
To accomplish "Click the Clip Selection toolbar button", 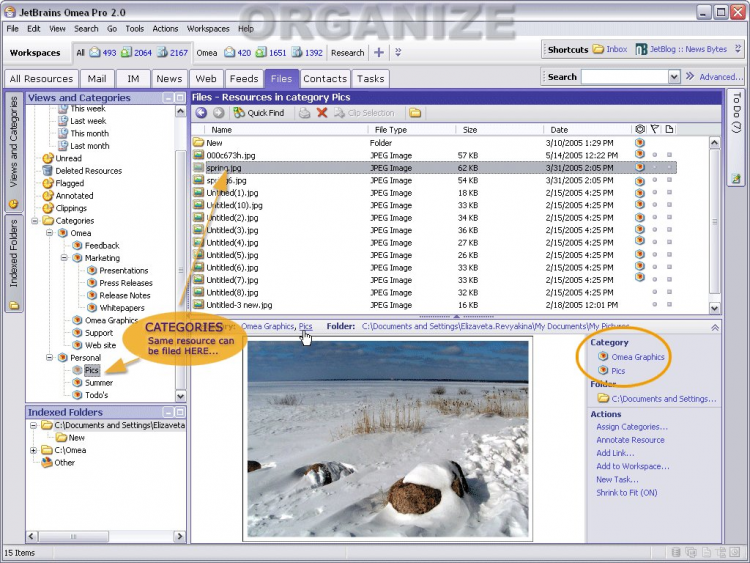I will click(x=364, y=113).
